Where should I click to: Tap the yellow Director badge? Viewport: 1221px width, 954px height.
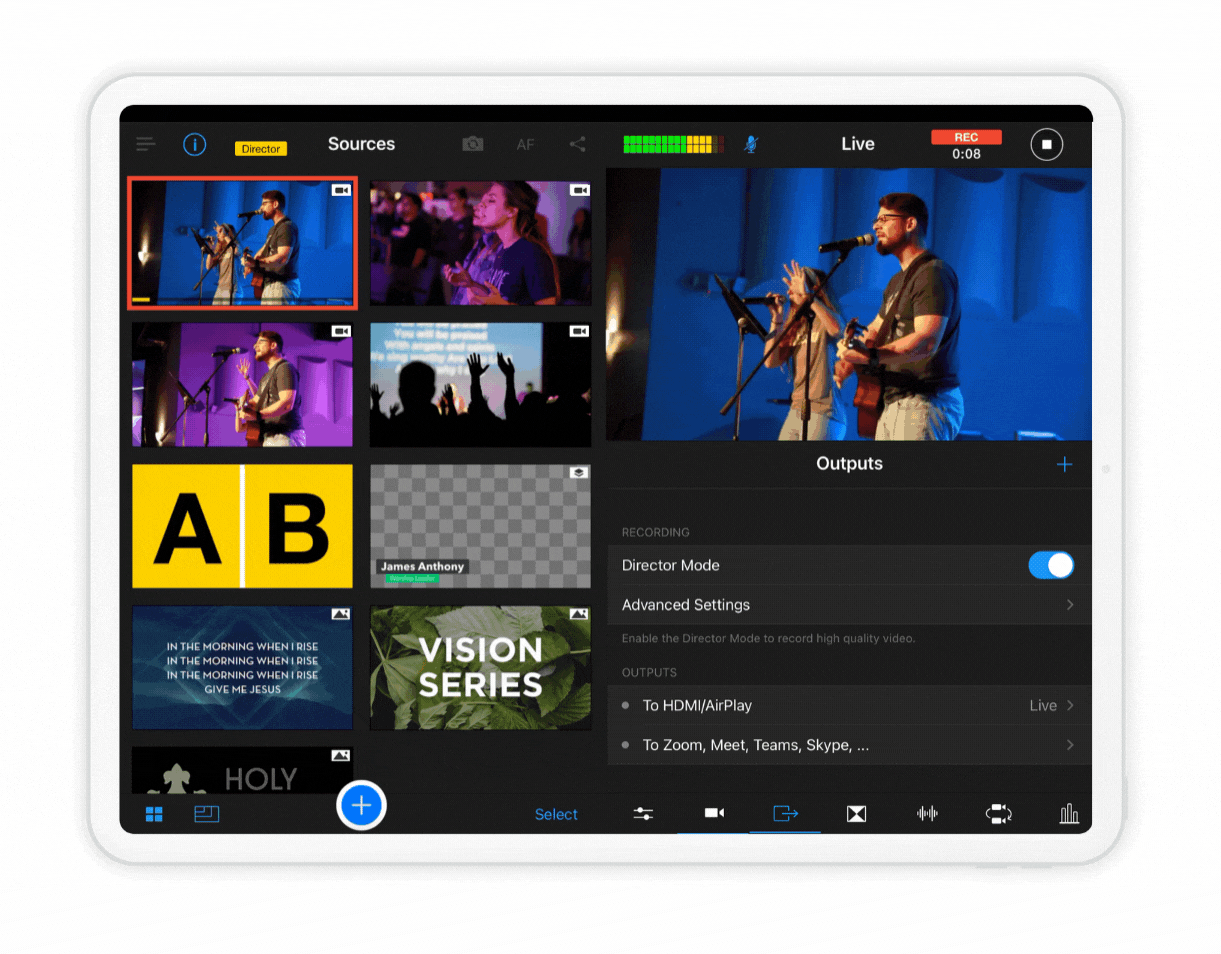pos(261,149)
